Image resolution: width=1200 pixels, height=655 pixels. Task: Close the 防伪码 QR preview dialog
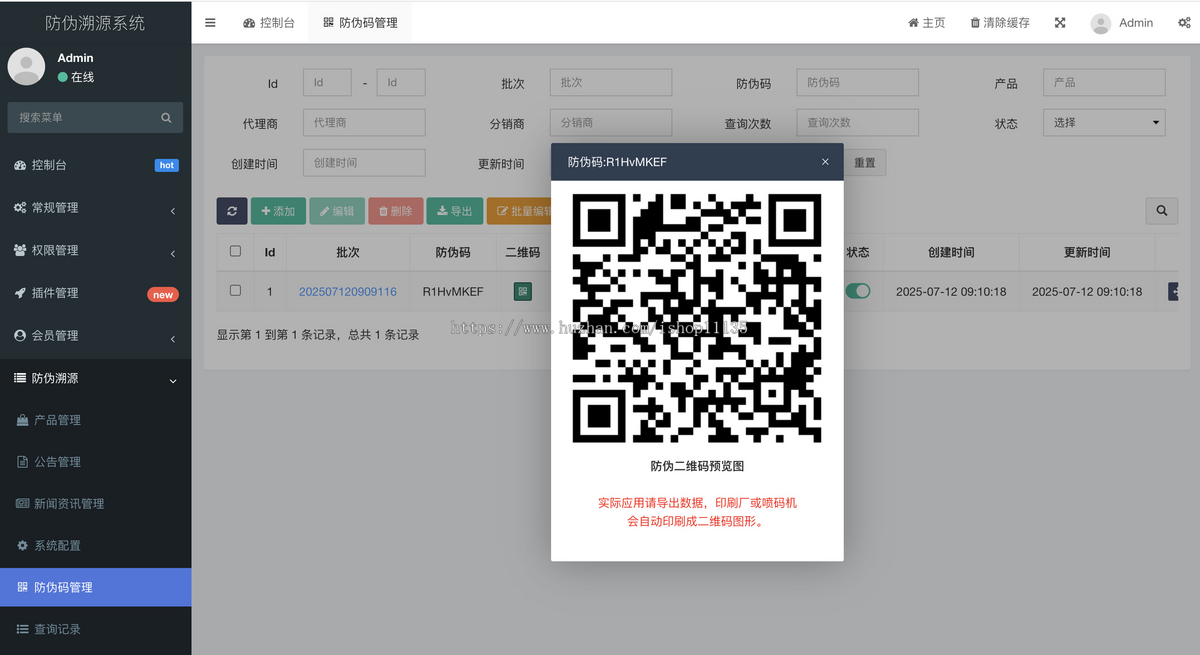point(825,162)
